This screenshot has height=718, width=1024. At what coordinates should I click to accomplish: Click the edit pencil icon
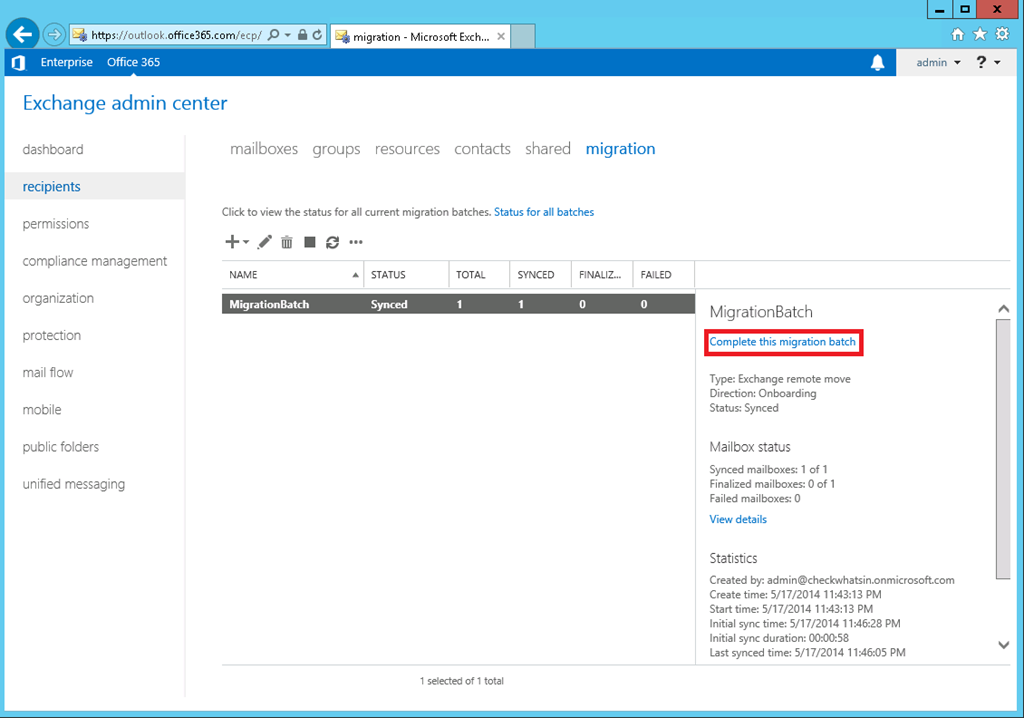(264, 242)
